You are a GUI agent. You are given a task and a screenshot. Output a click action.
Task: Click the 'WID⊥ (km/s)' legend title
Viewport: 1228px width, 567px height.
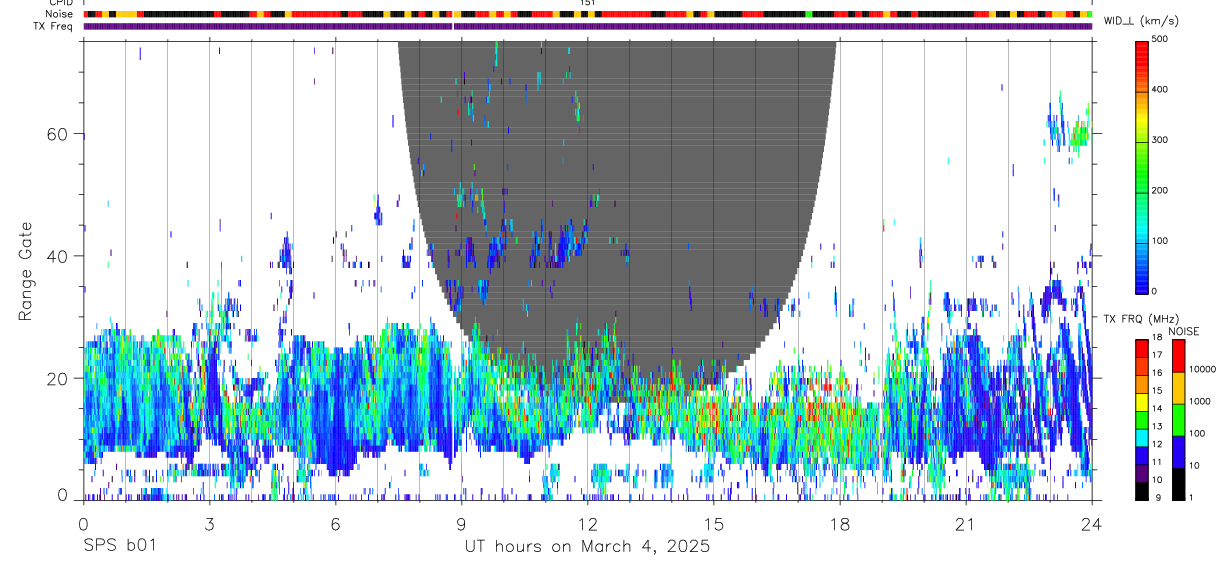1144,22
